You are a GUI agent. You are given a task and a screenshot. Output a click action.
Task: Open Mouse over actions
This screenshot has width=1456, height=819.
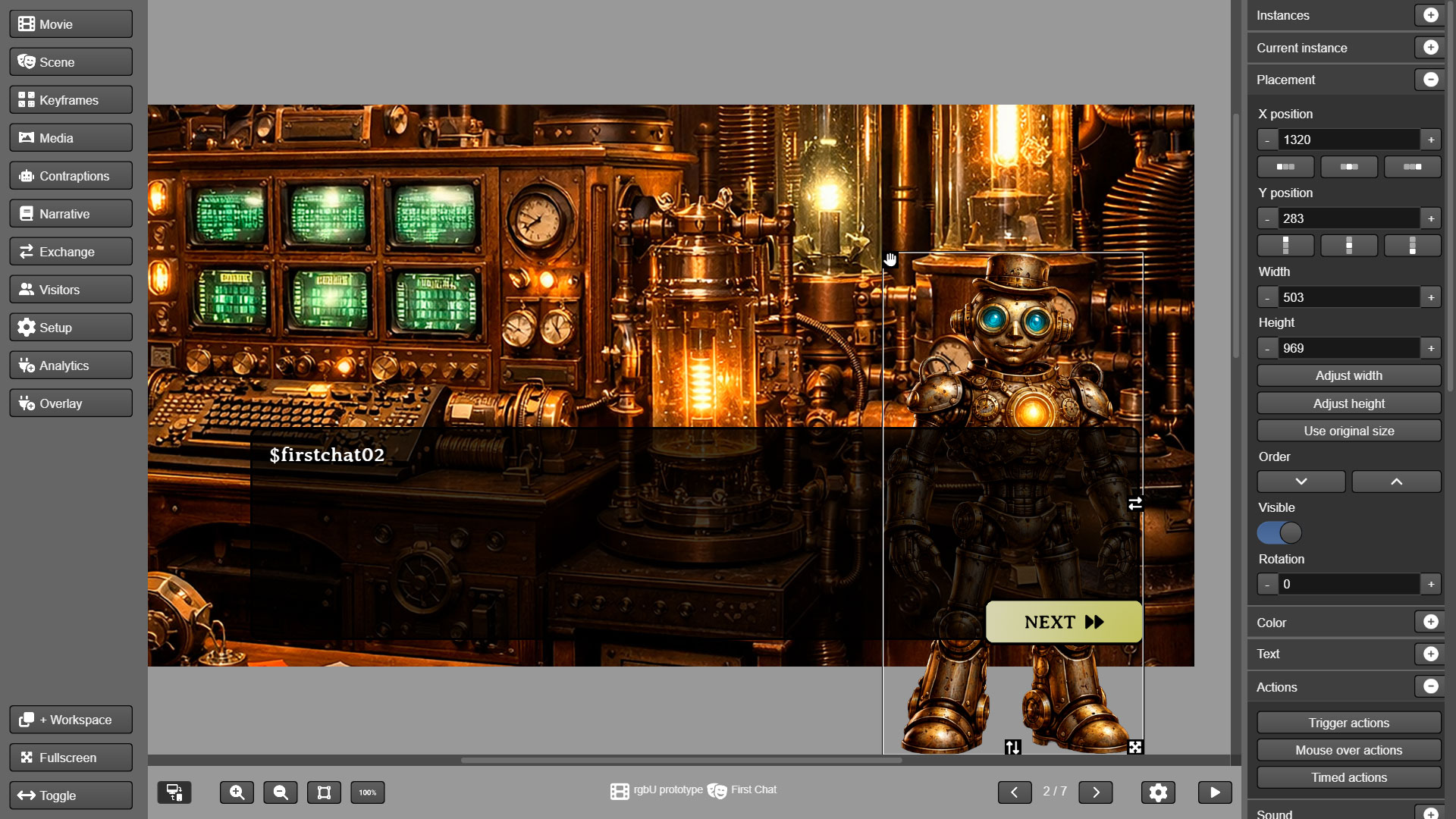[x=1348, y=750]
